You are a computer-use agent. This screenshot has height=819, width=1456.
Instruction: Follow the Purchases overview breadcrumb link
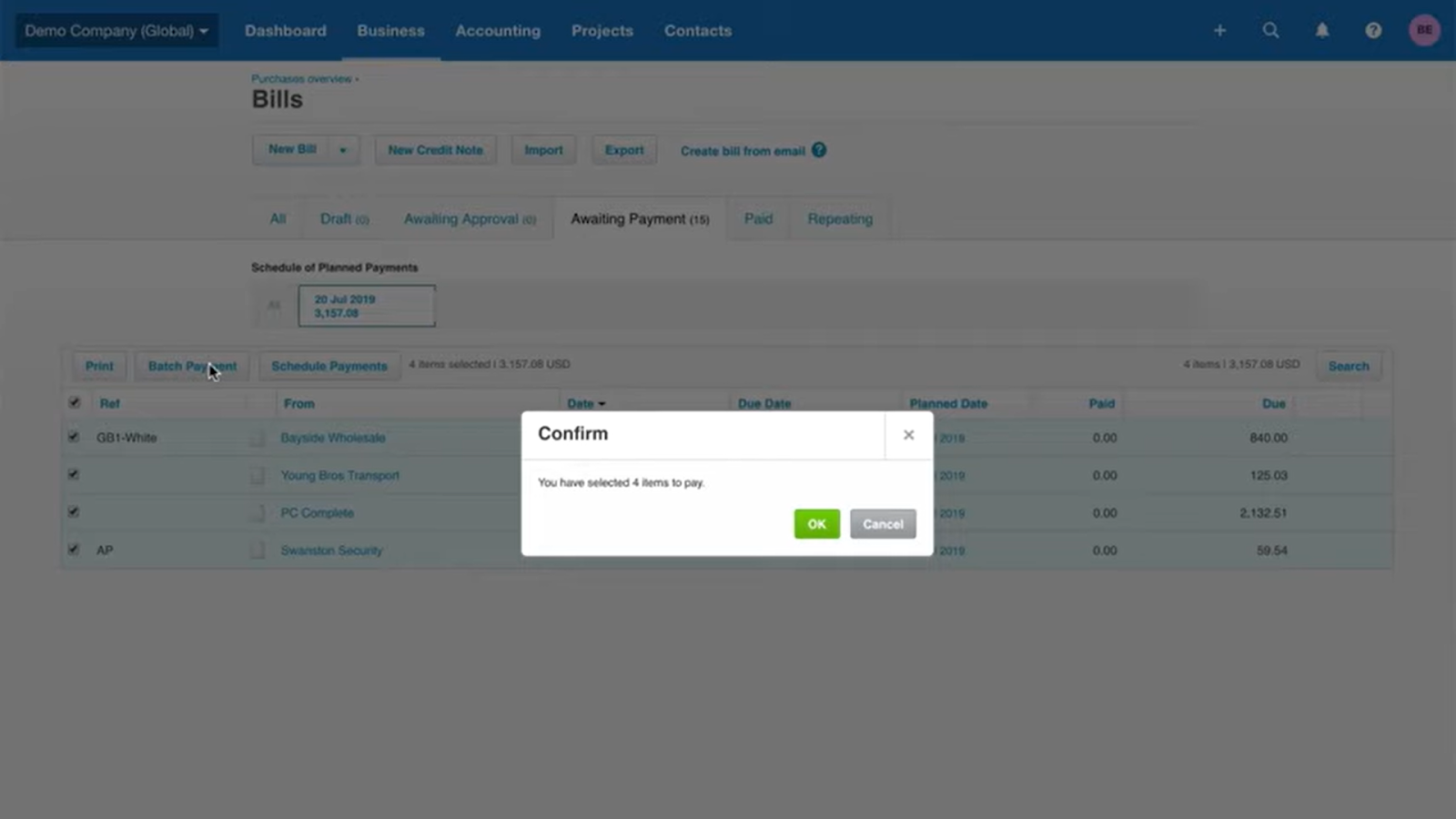(301, 79)
